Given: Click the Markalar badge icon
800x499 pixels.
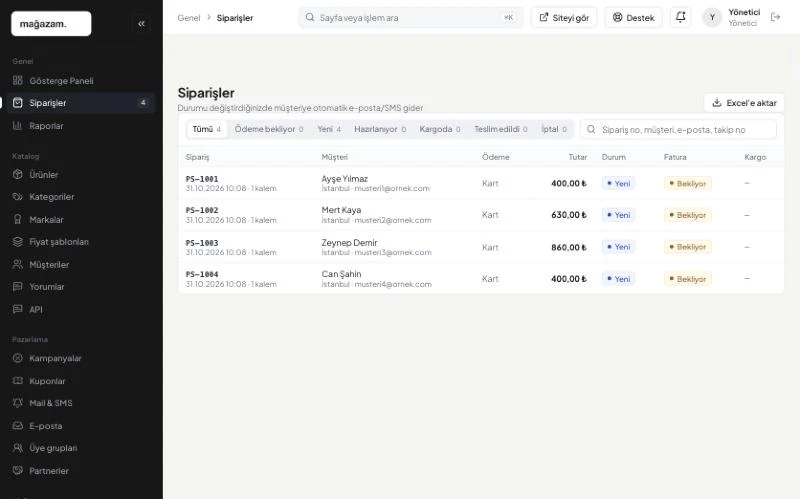Looking at the screenshot, I should [x=18, y=219].
